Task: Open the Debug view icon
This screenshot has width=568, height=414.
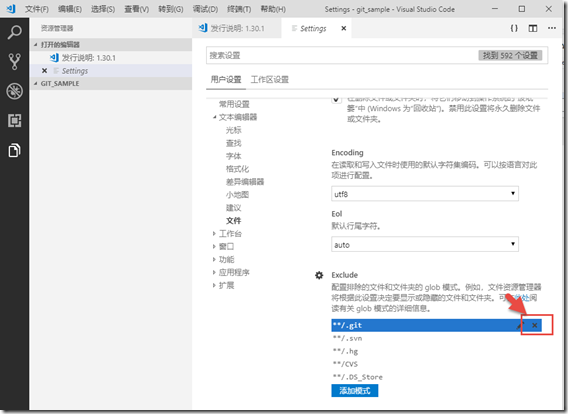Action: (14, 91)
